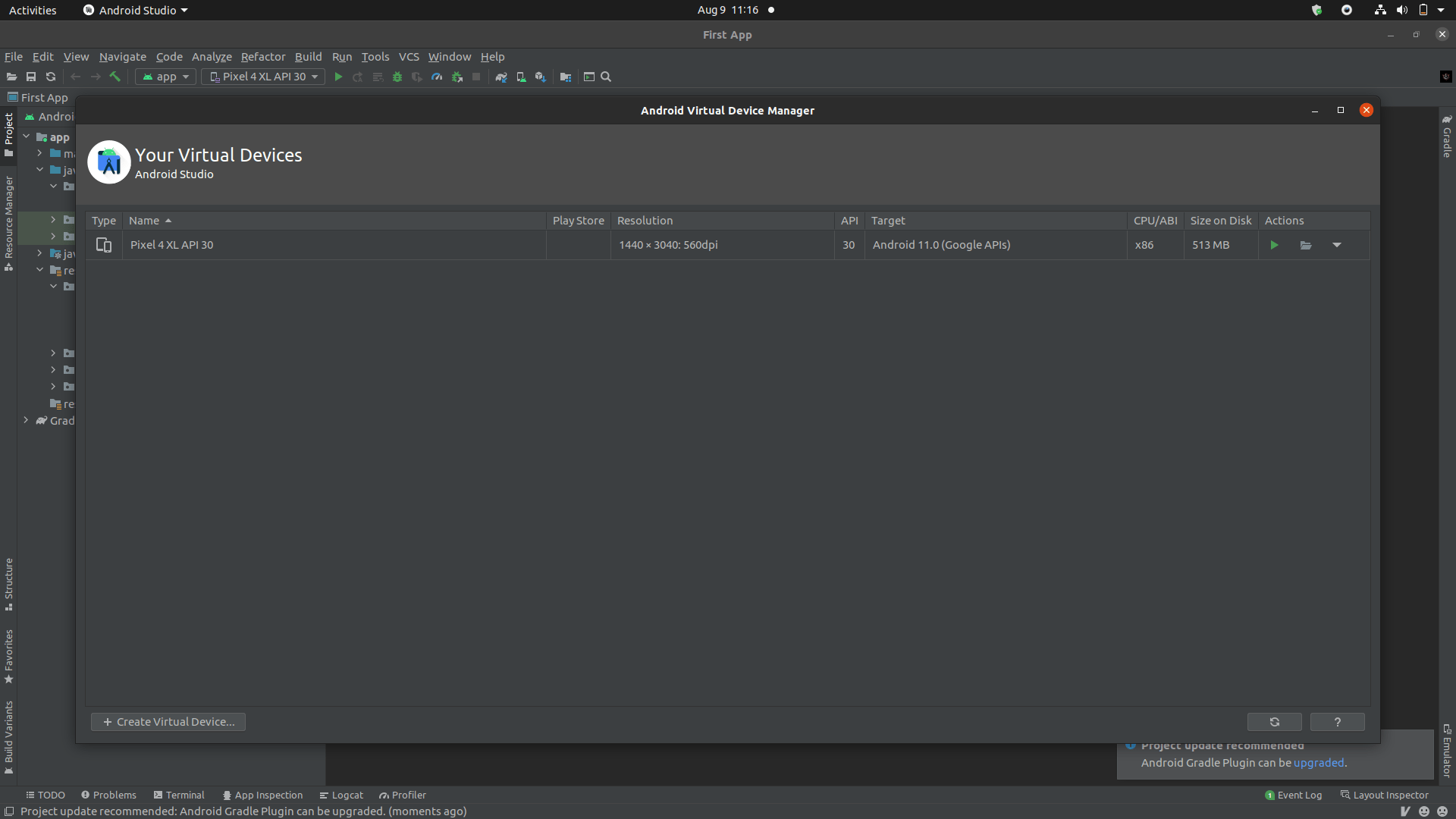Screen dimensions: 1456x819
Task: Click the upgraded link in notification
Action: (1318, 763)
